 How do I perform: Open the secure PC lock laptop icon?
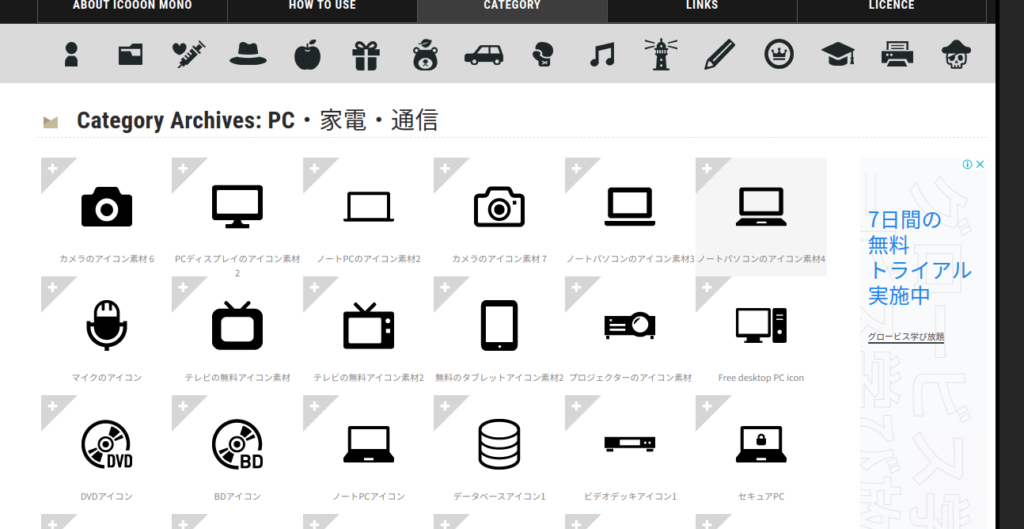tap(761, 444)
